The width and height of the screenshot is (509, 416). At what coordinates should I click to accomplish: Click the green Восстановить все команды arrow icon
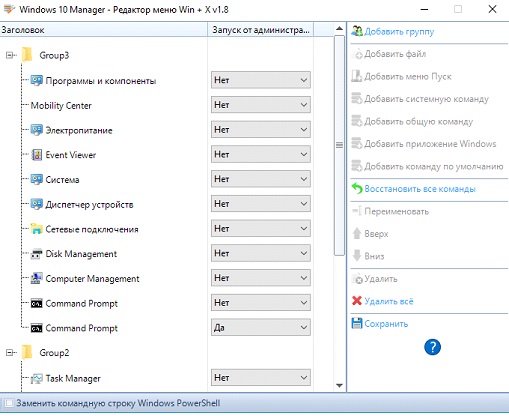(x=357, y=189)
